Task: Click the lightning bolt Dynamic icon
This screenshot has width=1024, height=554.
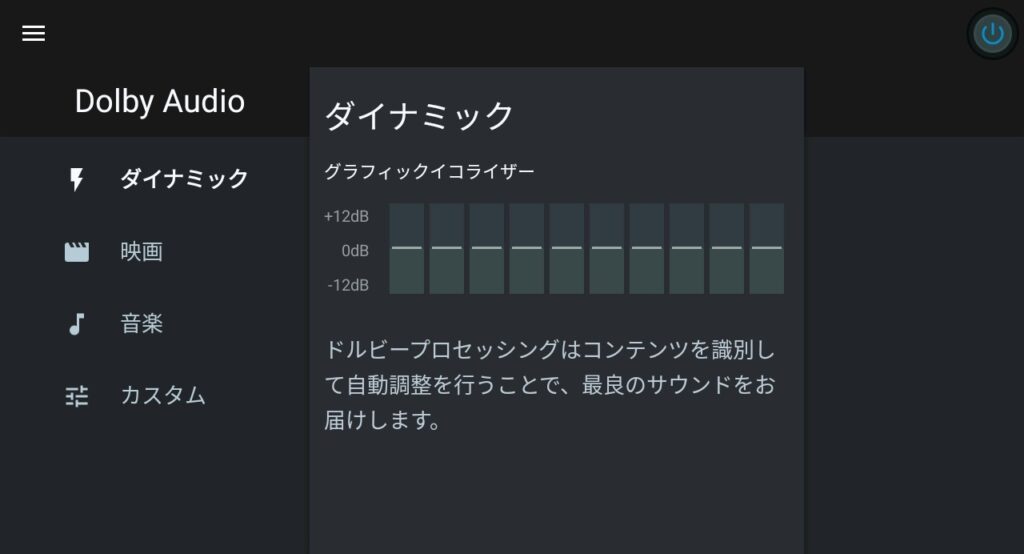Action: tap(77, 180)
